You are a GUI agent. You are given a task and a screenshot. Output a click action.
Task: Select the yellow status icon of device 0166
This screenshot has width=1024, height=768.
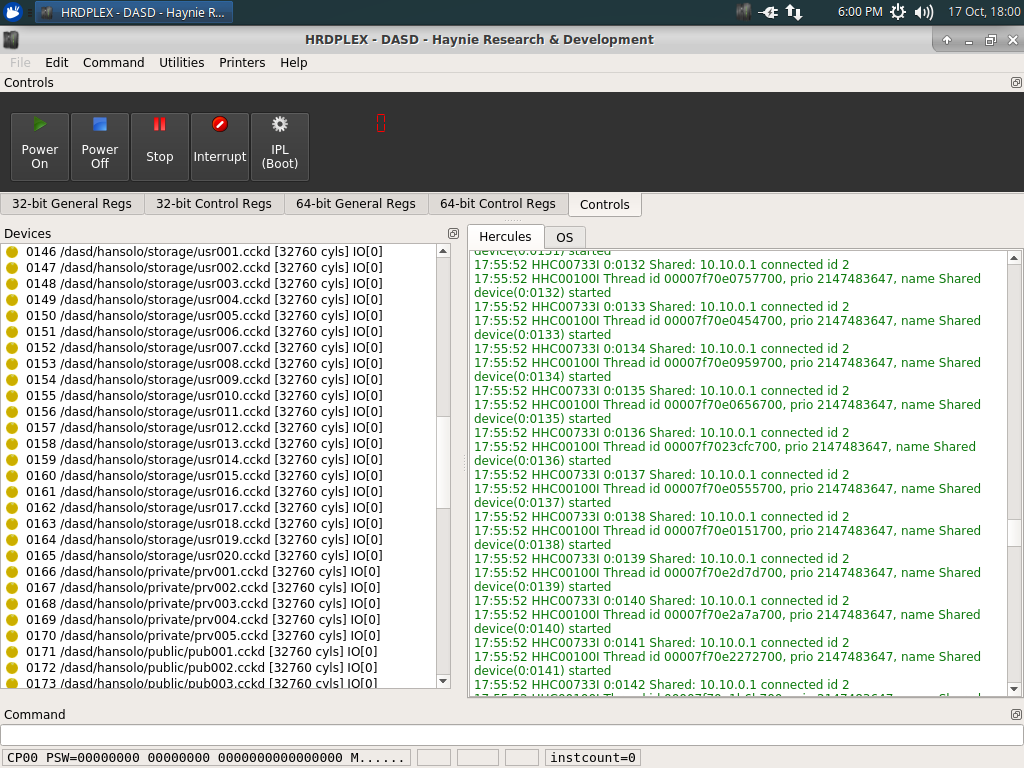point(12,571)
